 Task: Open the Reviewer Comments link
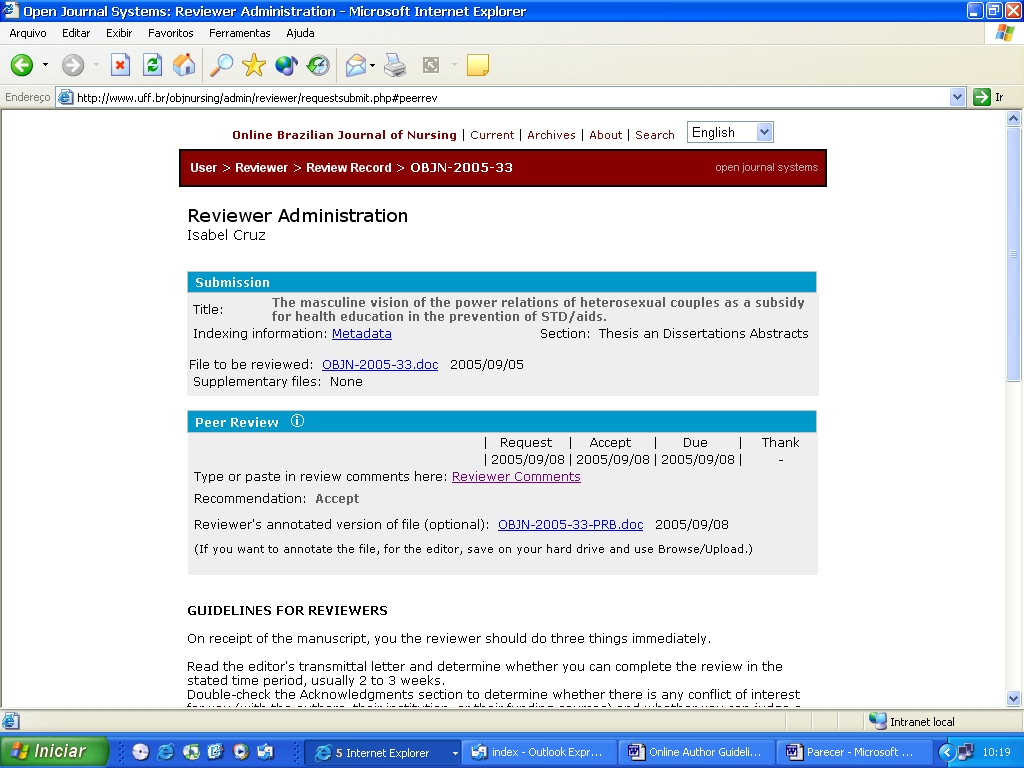click(516, 477)
